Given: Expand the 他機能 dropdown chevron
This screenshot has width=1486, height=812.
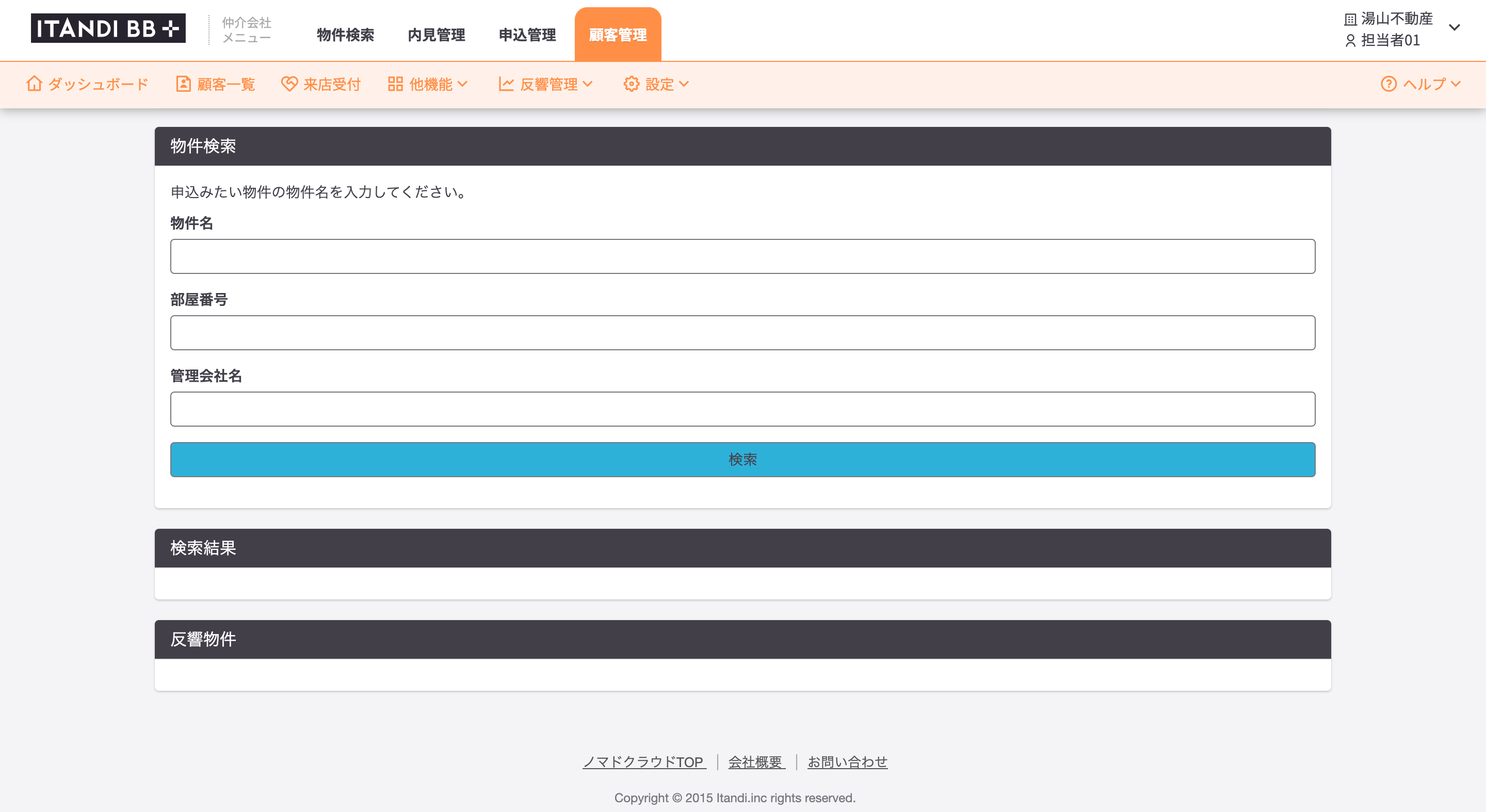Looking at the screenshot, I should tap(462, 84).
